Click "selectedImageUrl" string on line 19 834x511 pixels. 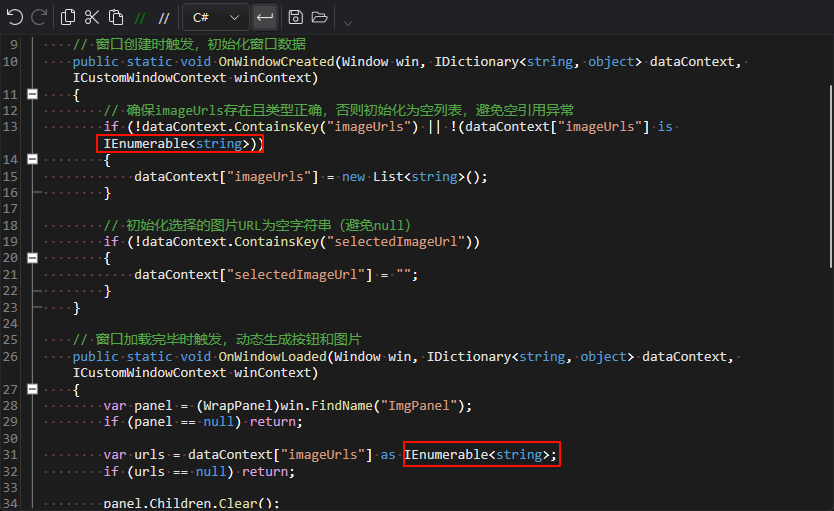click(396, 242)
